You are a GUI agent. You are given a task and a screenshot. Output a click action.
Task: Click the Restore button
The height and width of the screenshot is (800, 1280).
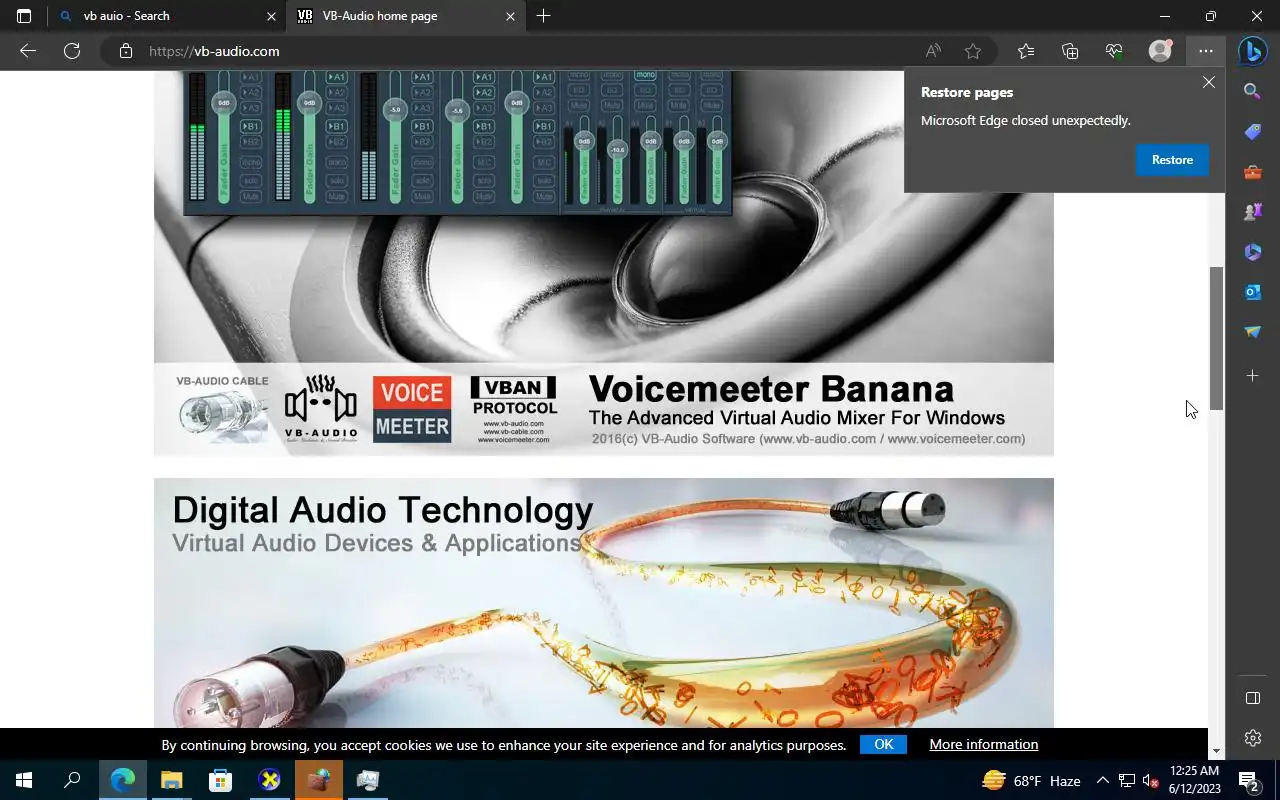coord(1172,160)
